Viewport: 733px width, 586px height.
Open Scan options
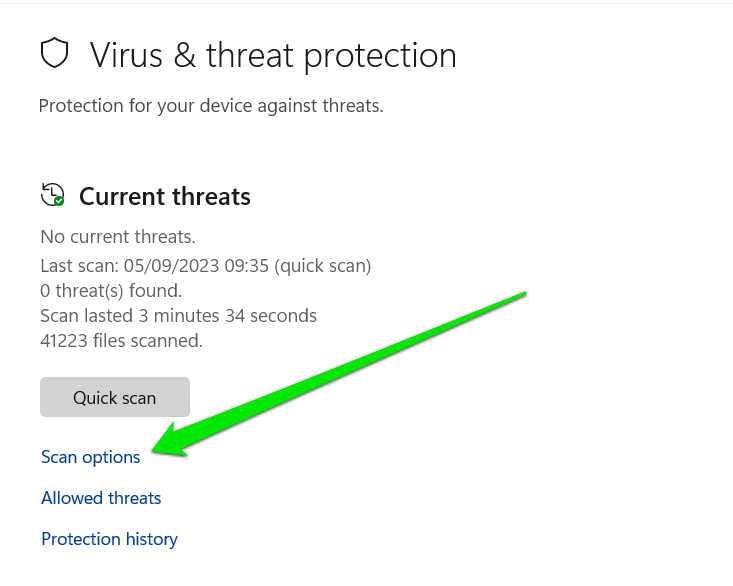pyautogui.click(x=90, y=457)
